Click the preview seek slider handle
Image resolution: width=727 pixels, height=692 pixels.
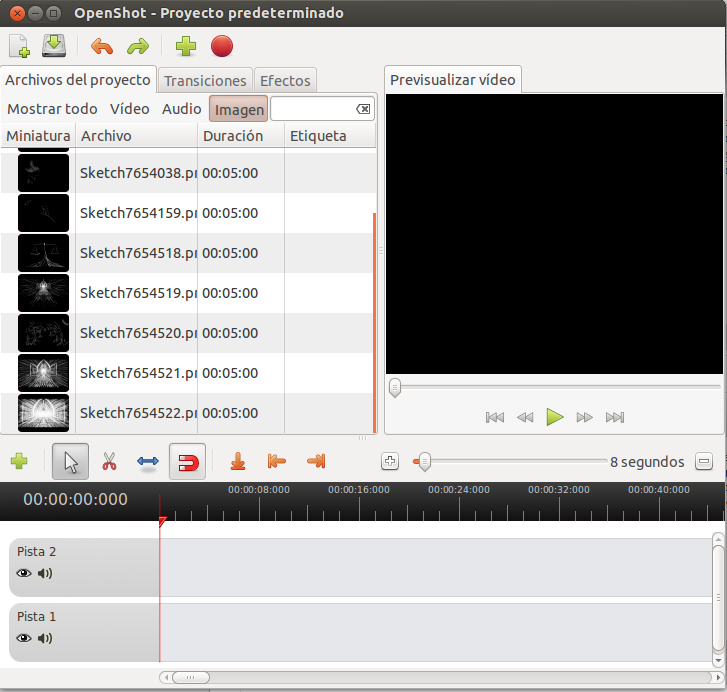(x=395, y=387)
